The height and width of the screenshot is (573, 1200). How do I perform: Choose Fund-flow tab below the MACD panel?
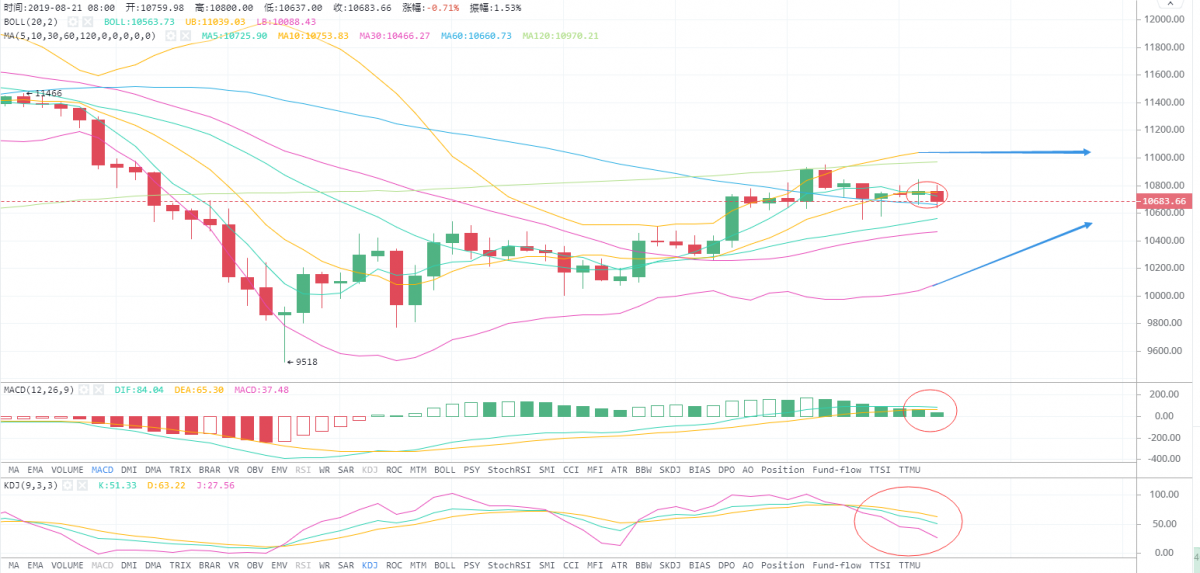pos(834,469)
